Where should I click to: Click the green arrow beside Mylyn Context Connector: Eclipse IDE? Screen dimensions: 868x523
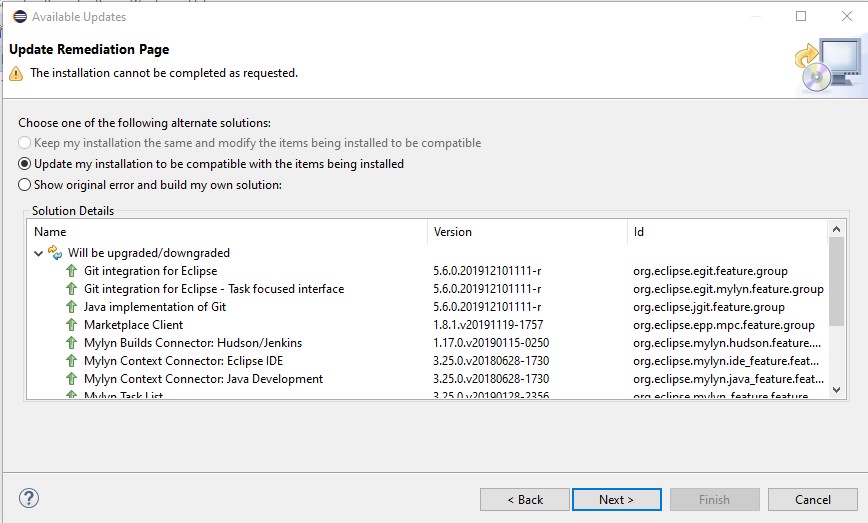point(71,361)
